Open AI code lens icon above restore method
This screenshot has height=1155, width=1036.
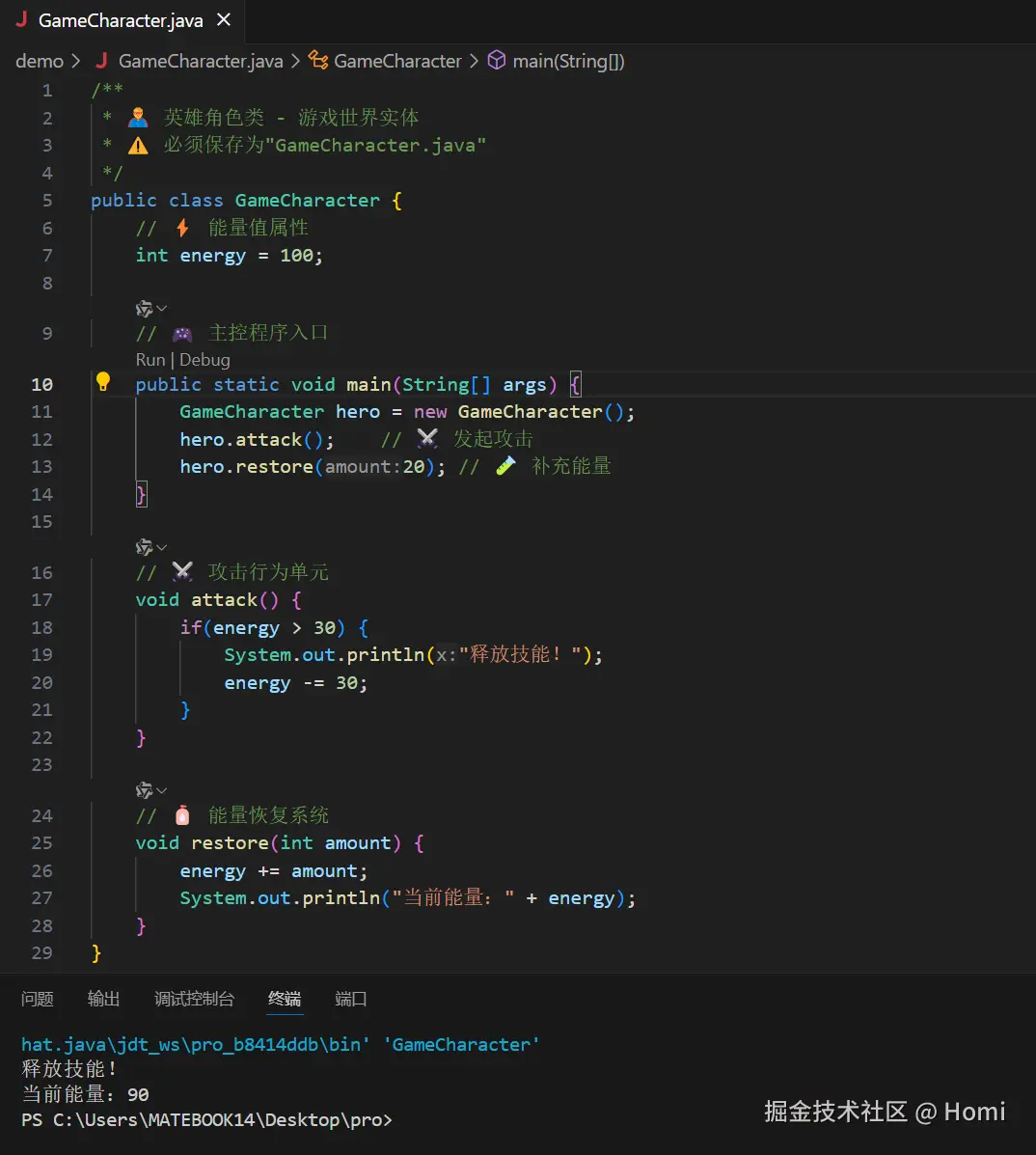[x=145, y=790]
